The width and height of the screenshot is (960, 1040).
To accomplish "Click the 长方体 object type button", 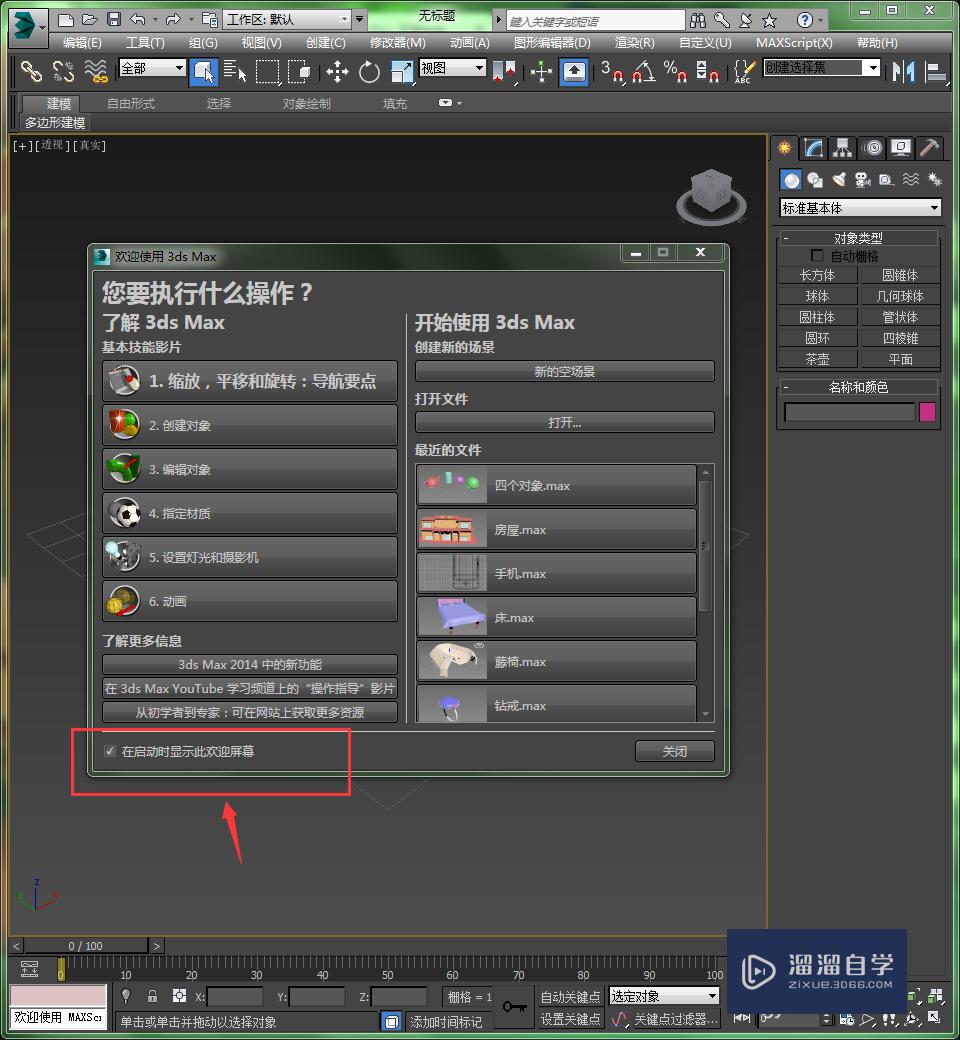I will pos(817,275).
